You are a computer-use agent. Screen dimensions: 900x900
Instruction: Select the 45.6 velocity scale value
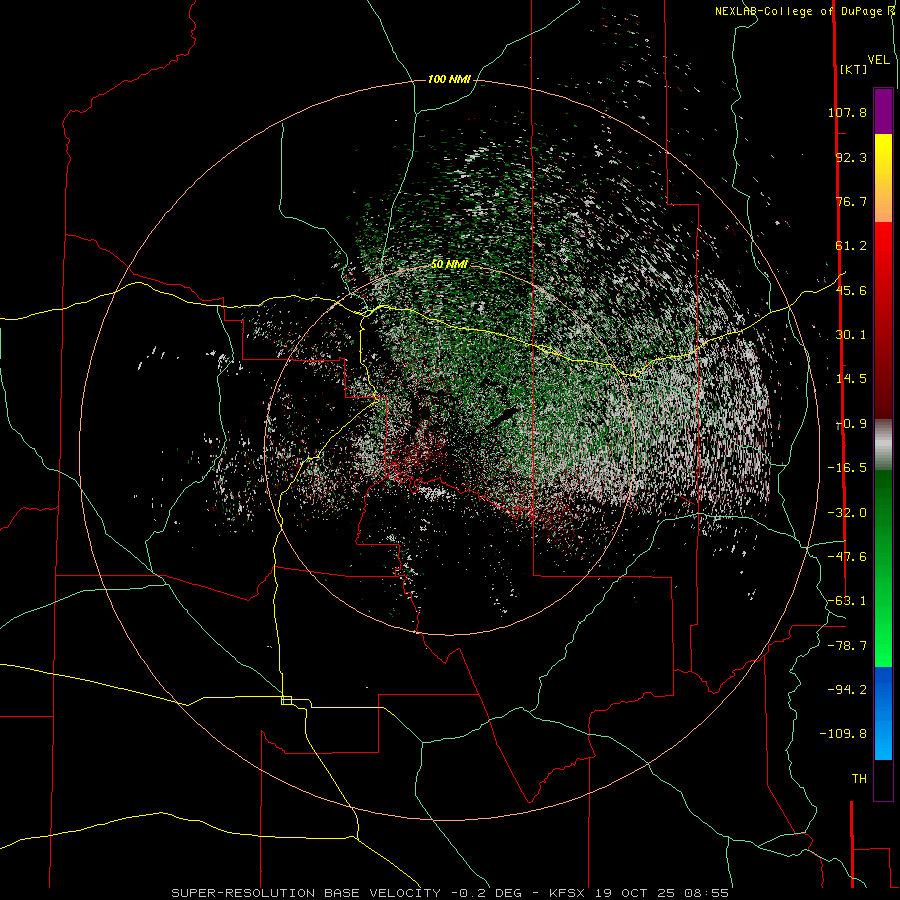point(851,290)
